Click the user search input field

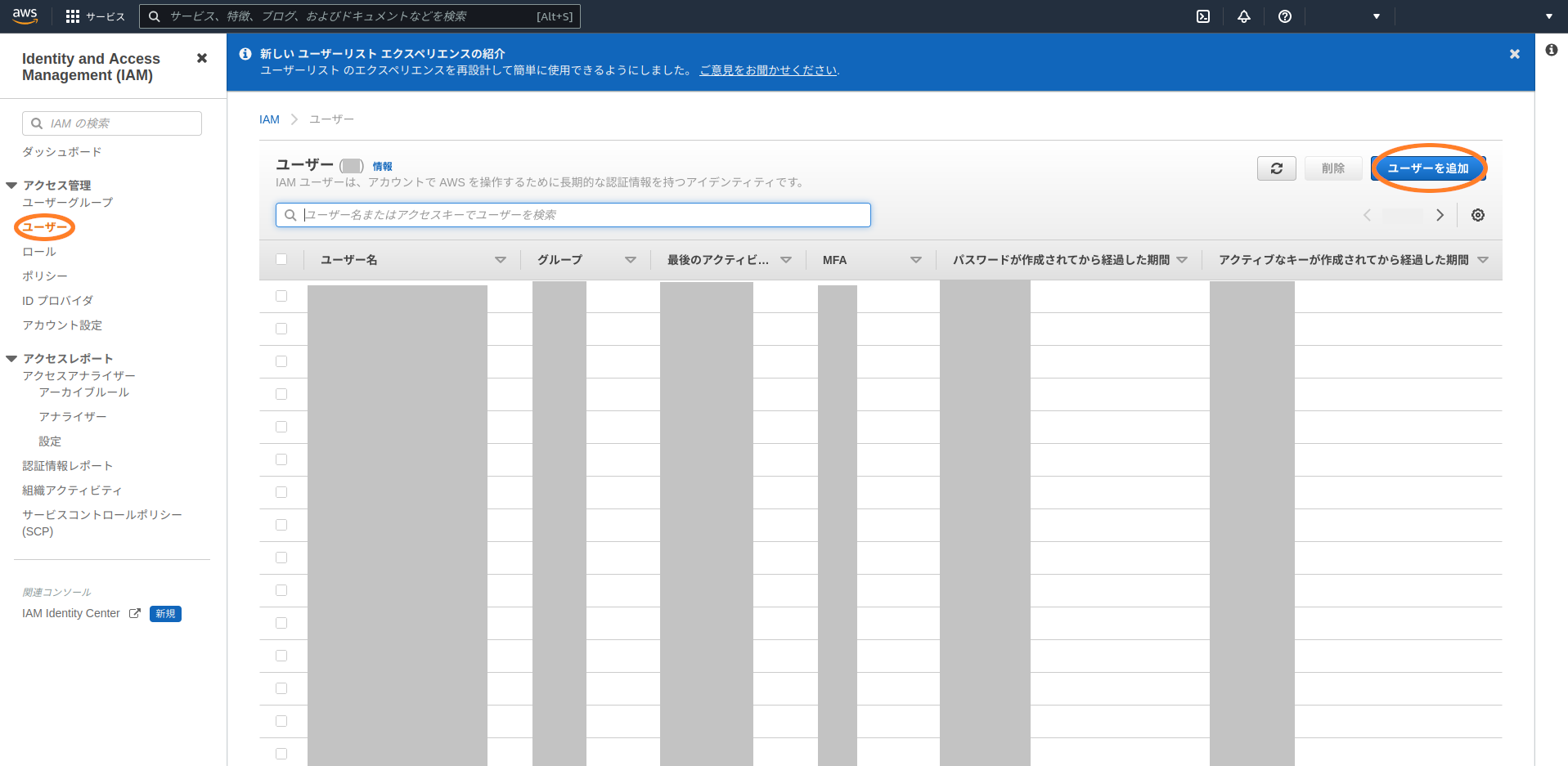click(x=573, y=215)
